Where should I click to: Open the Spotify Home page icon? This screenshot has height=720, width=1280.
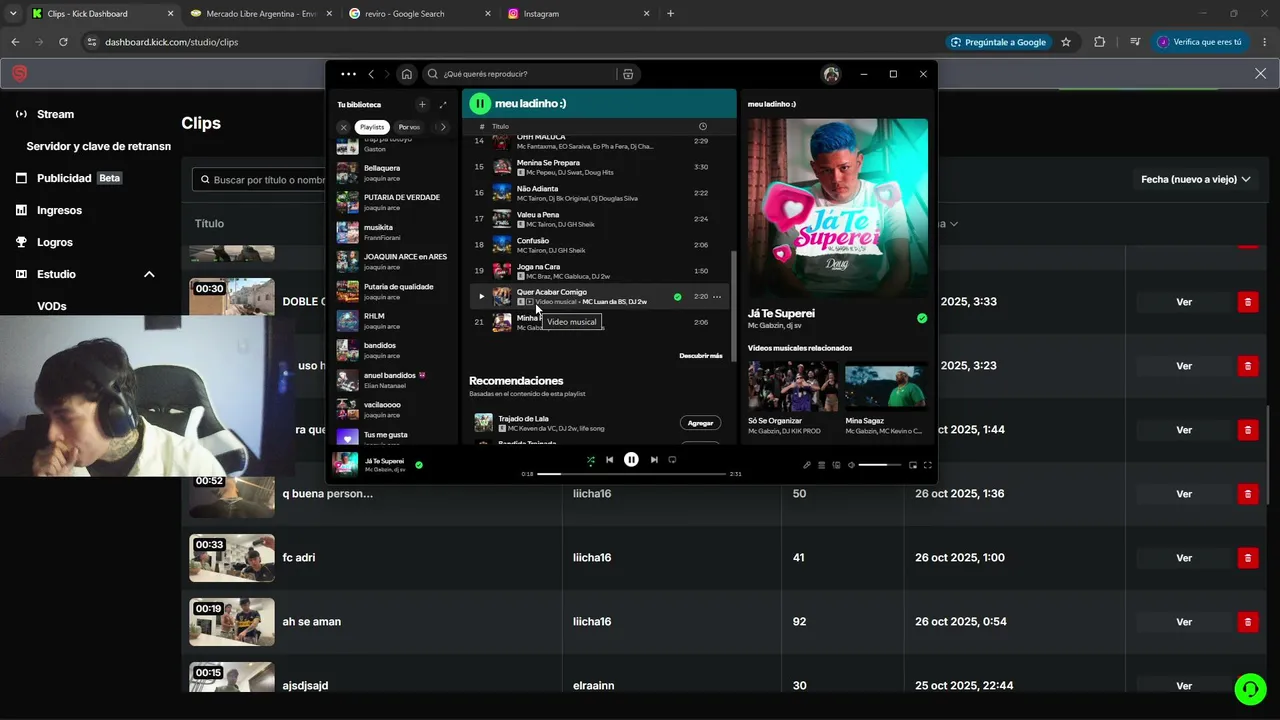[406, 74]
